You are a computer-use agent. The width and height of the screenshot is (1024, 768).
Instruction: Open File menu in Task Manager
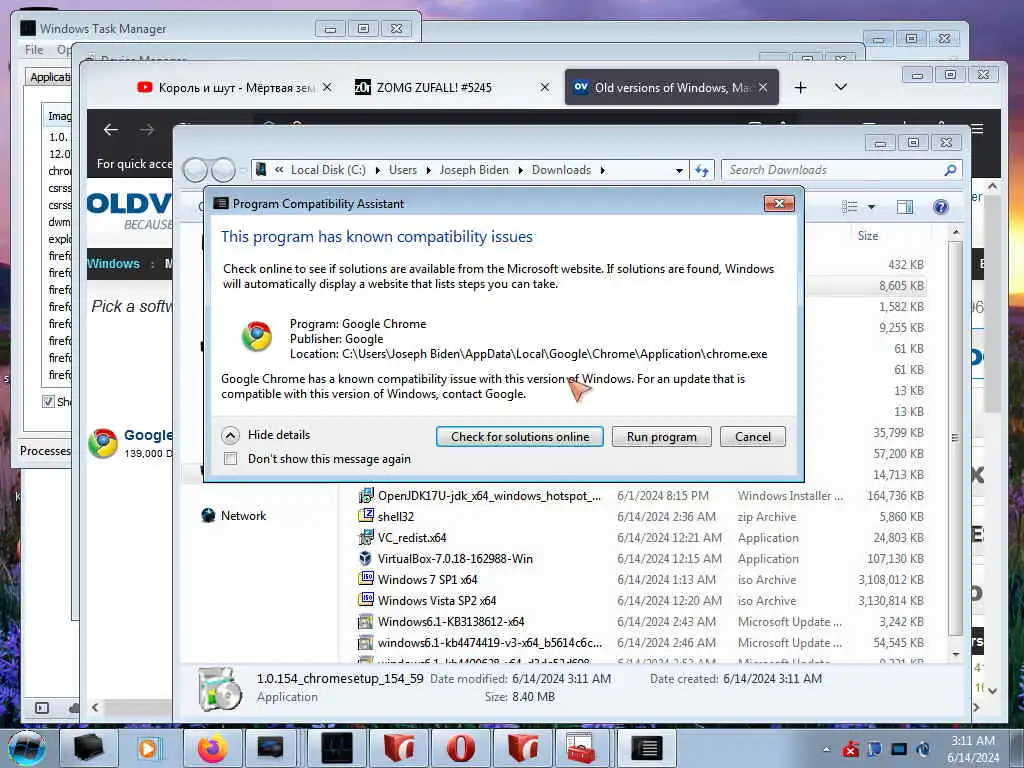tap(34, 50)
